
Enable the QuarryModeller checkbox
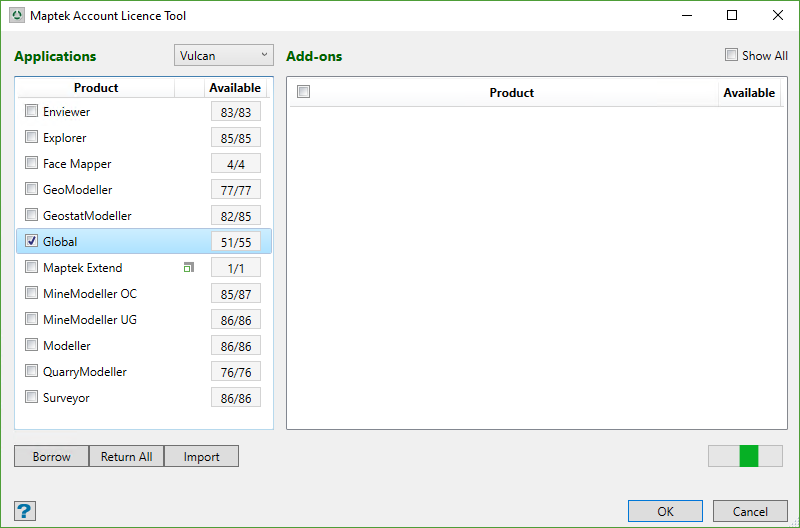pos(32,371)
